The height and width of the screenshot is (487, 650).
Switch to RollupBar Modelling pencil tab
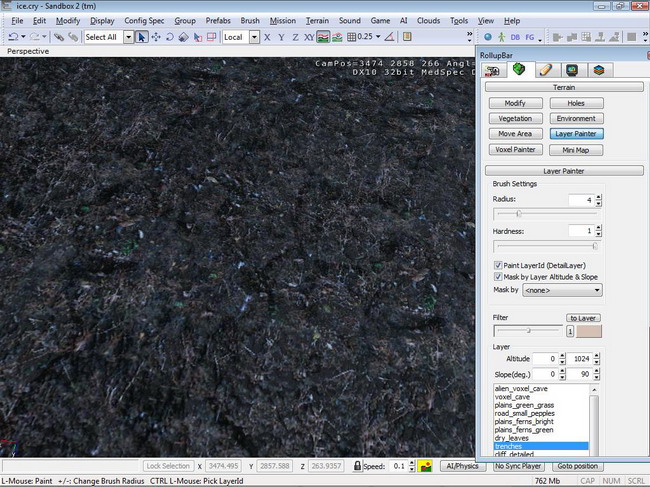[x=546, y=70]
